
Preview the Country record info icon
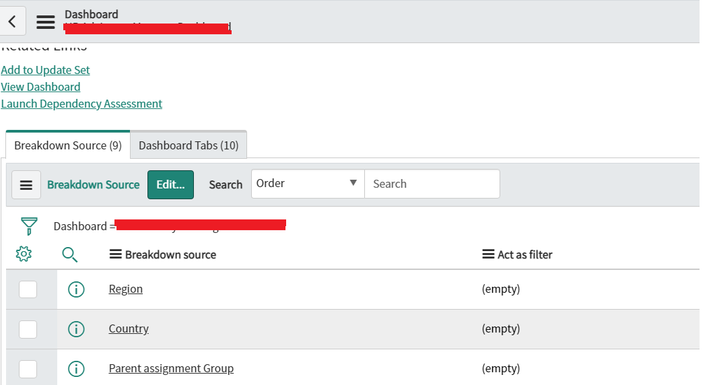(x=76, y=329)
